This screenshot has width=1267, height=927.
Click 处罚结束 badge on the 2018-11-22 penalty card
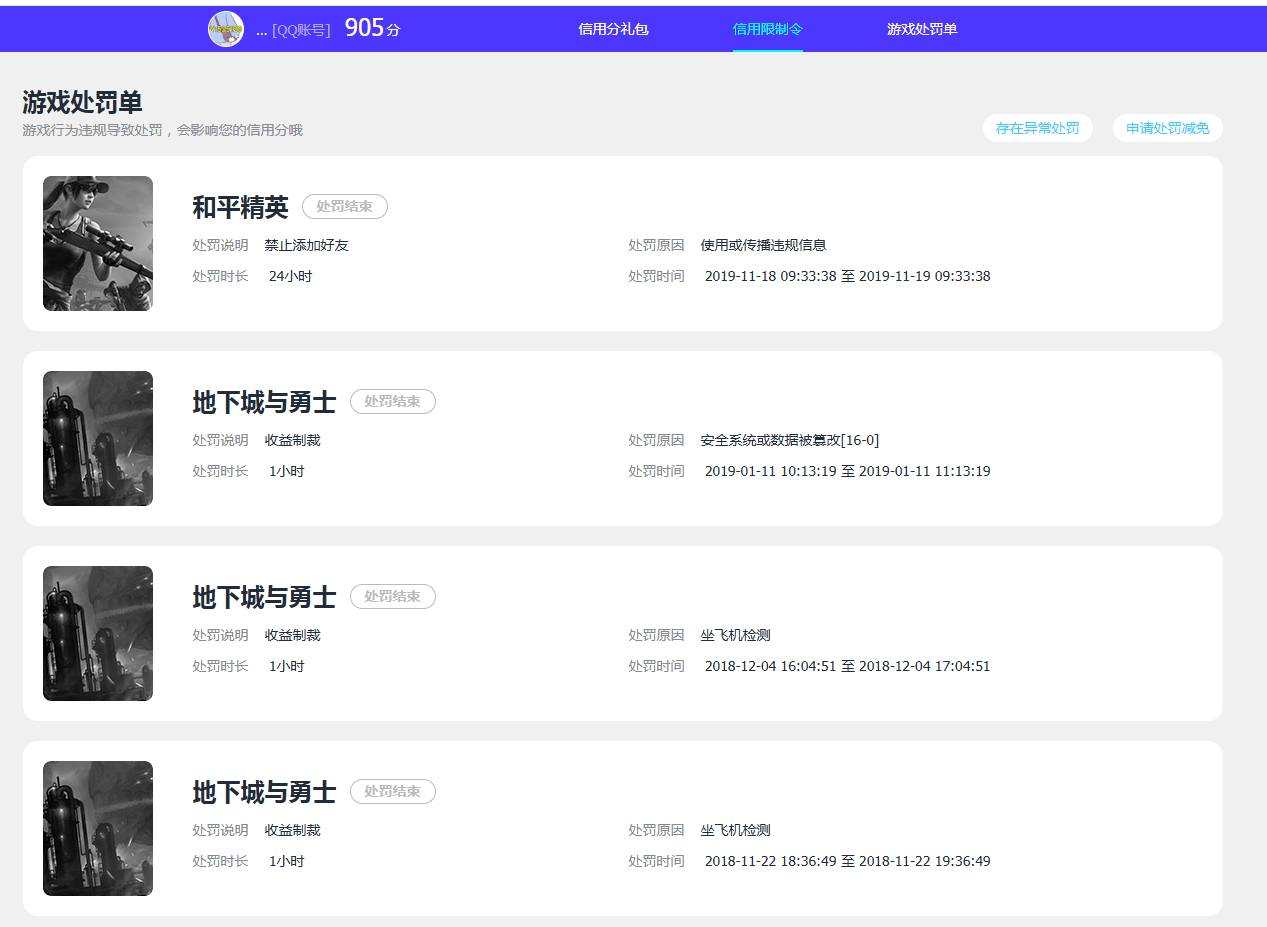(392, 791)
